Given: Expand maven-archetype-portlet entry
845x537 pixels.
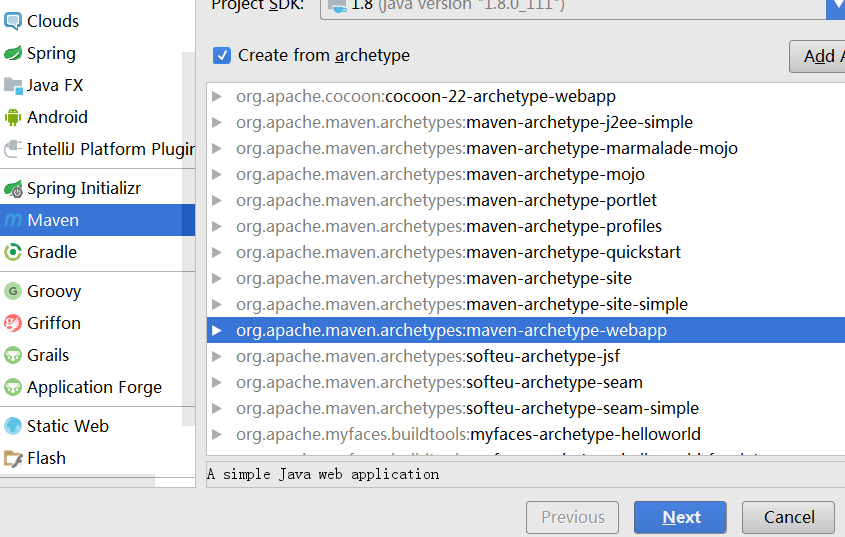Looking at the screenshot, I should pos(217,200).
